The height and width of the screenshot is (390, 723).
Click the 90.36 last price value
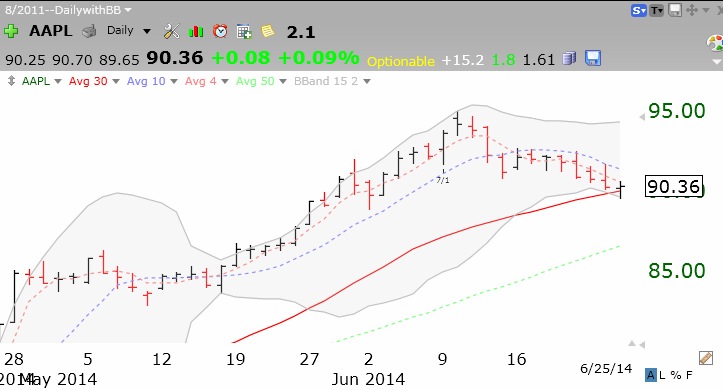[x=175, y=58]
